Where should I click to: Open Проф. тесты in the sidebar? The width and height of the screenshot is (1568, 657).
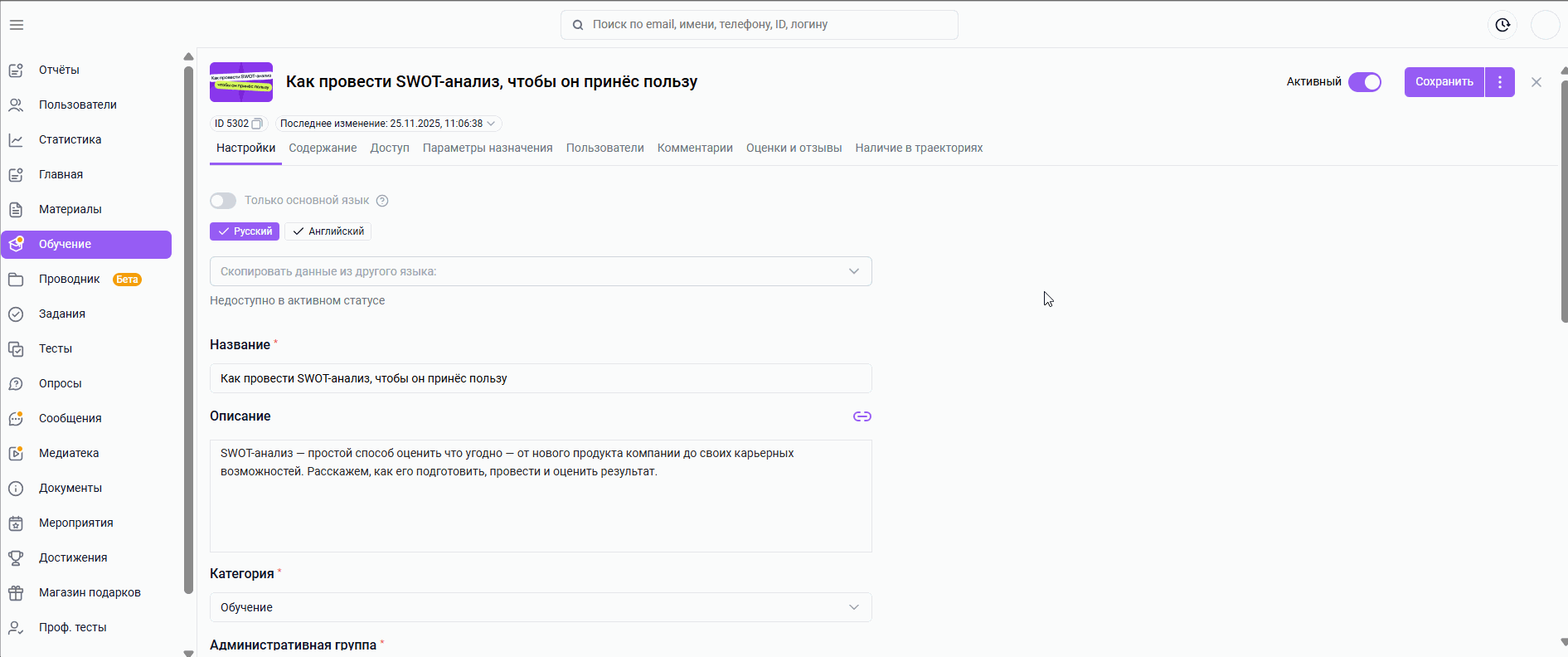pos(86,628)
